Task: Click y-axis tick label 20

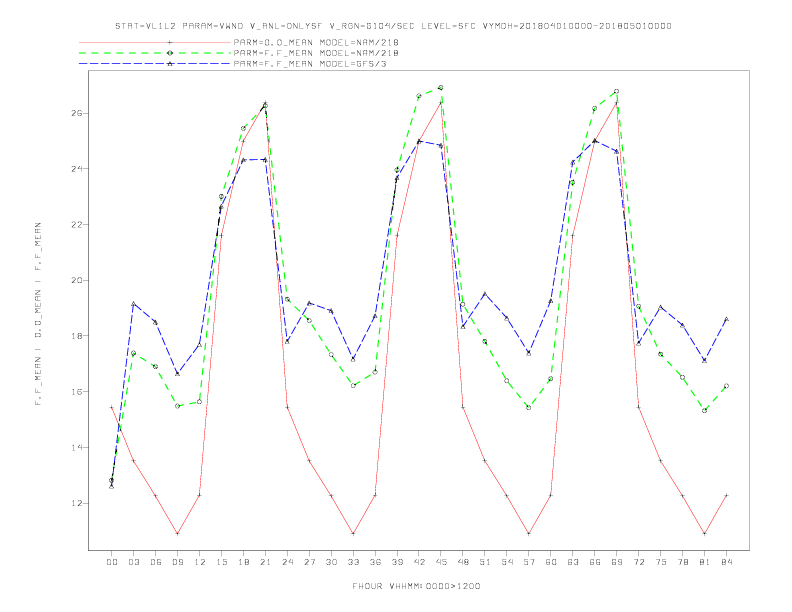Action: click(x=77, y=280)
